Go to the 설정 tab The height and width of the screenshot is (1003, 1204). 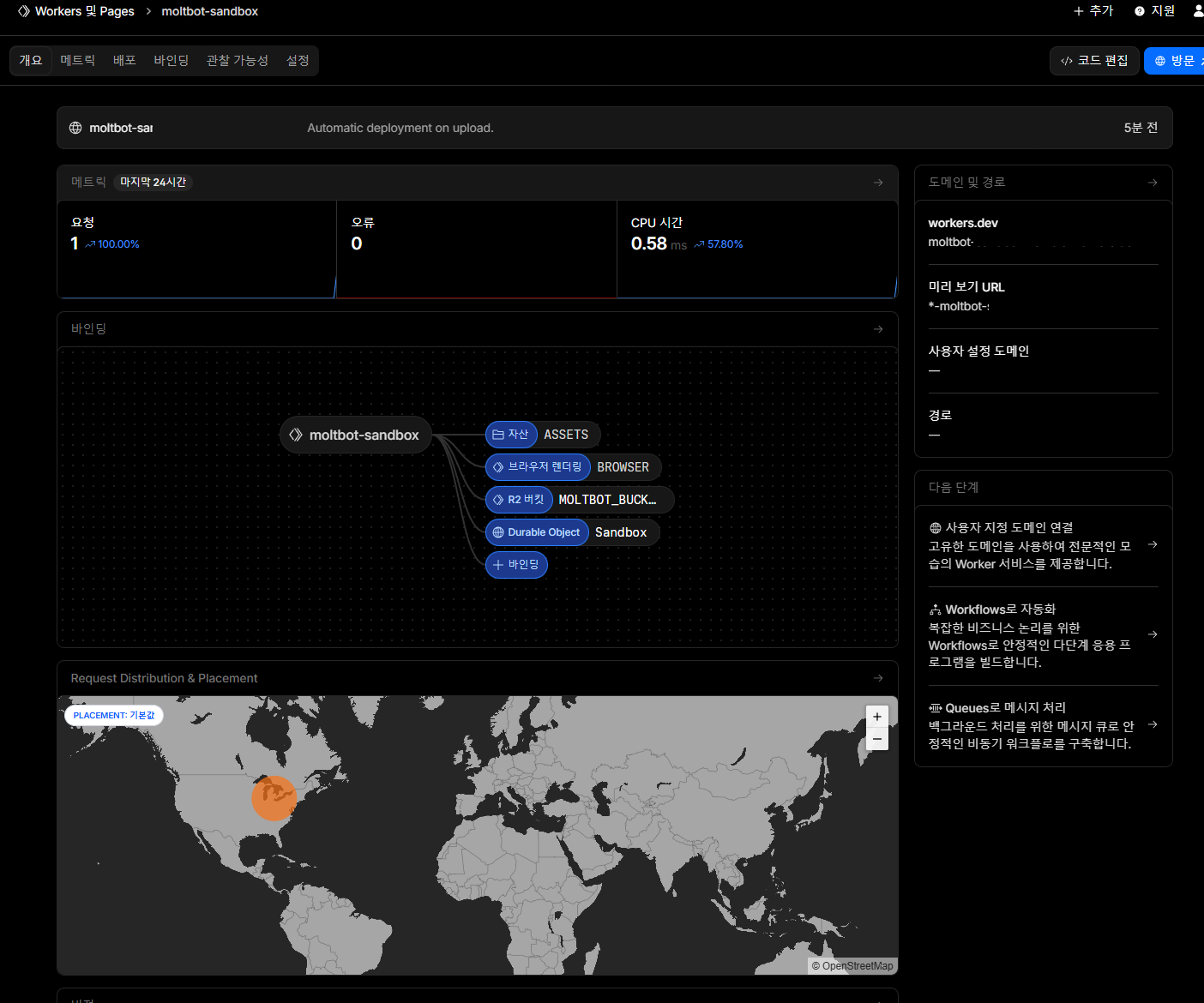click(x=298, y=60)
